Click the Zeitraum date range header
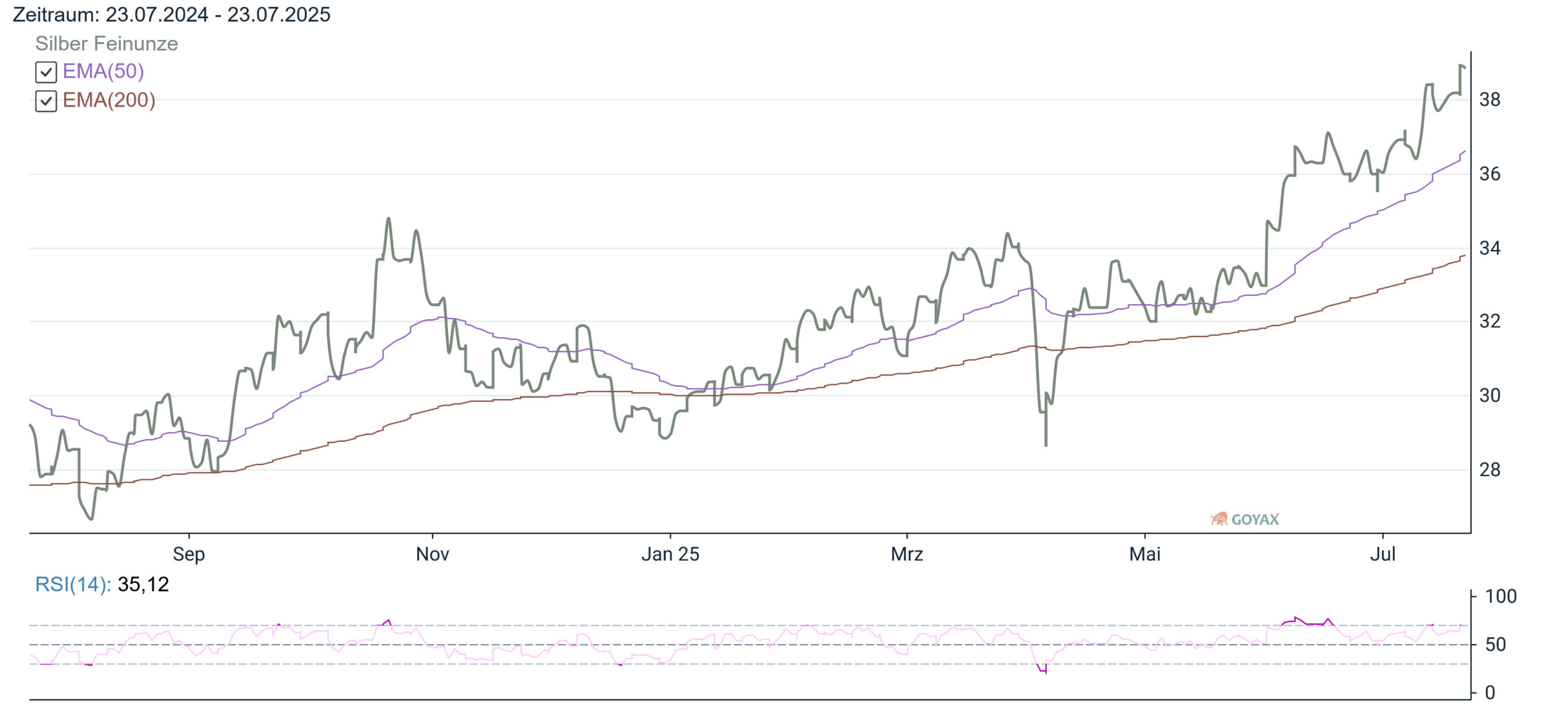Image resolution: width=1568 pixels, height=706 pixels. [171, 14]
